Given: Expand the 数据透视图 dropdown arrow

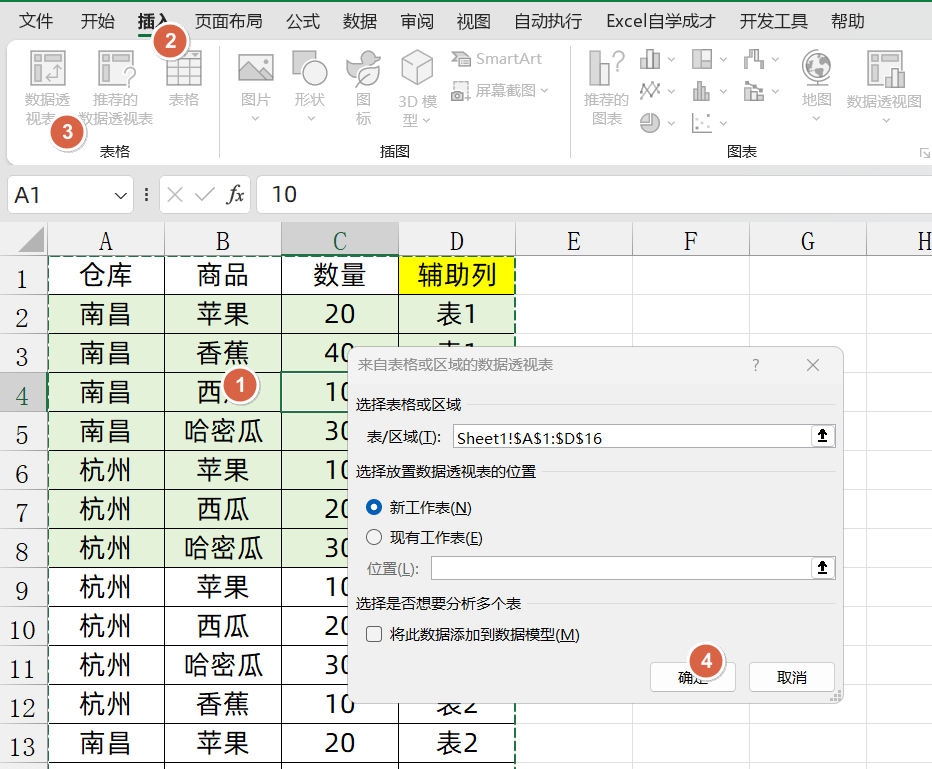Looking at the screenshot, I should click(886, 121).
